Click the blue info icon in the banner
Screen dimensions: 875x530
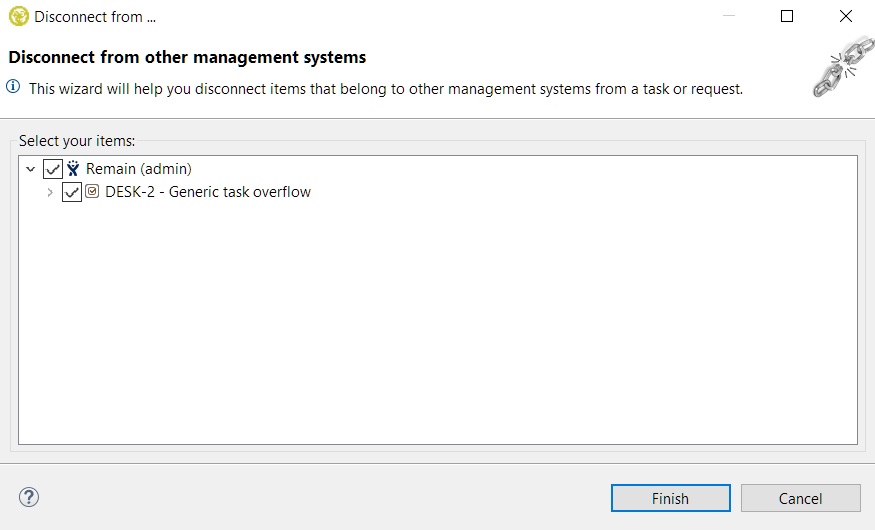click(14, 88)
